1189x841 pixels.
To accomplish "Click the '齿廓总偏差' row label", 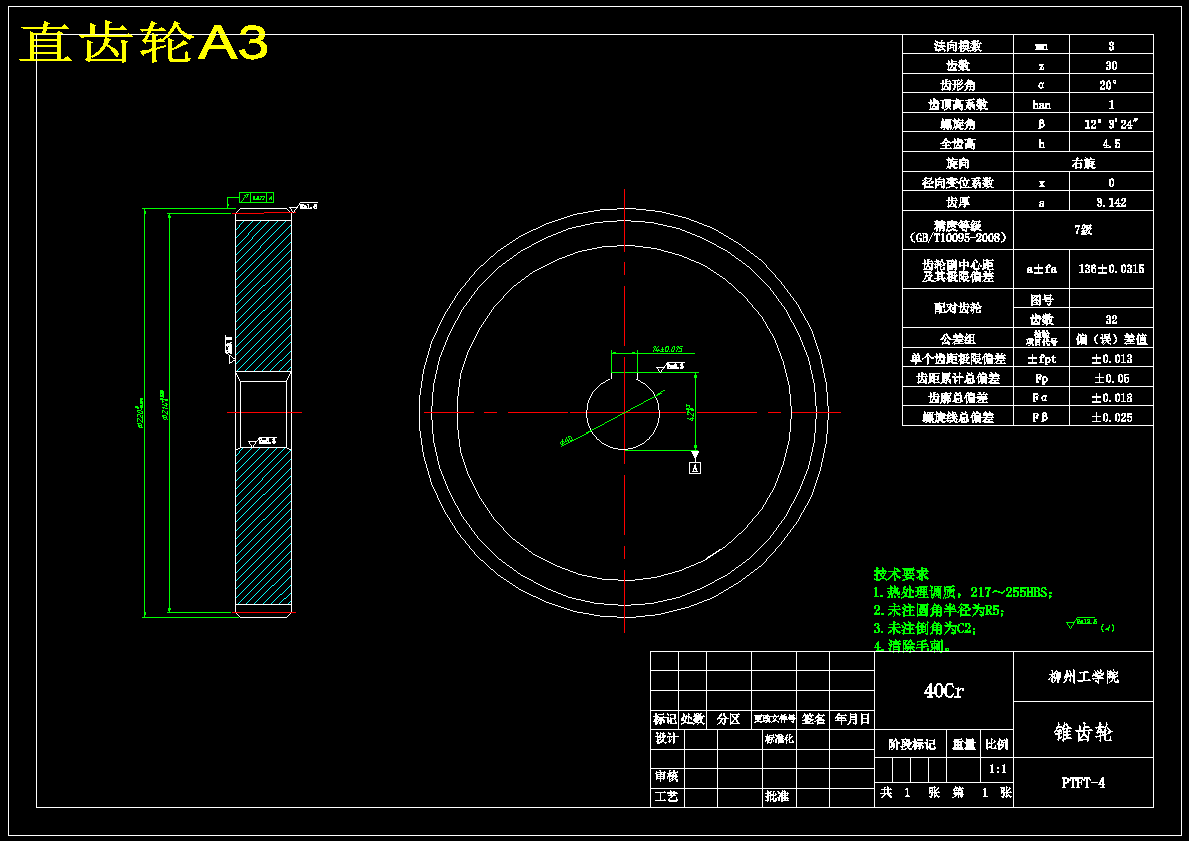I will coord(958,397).
